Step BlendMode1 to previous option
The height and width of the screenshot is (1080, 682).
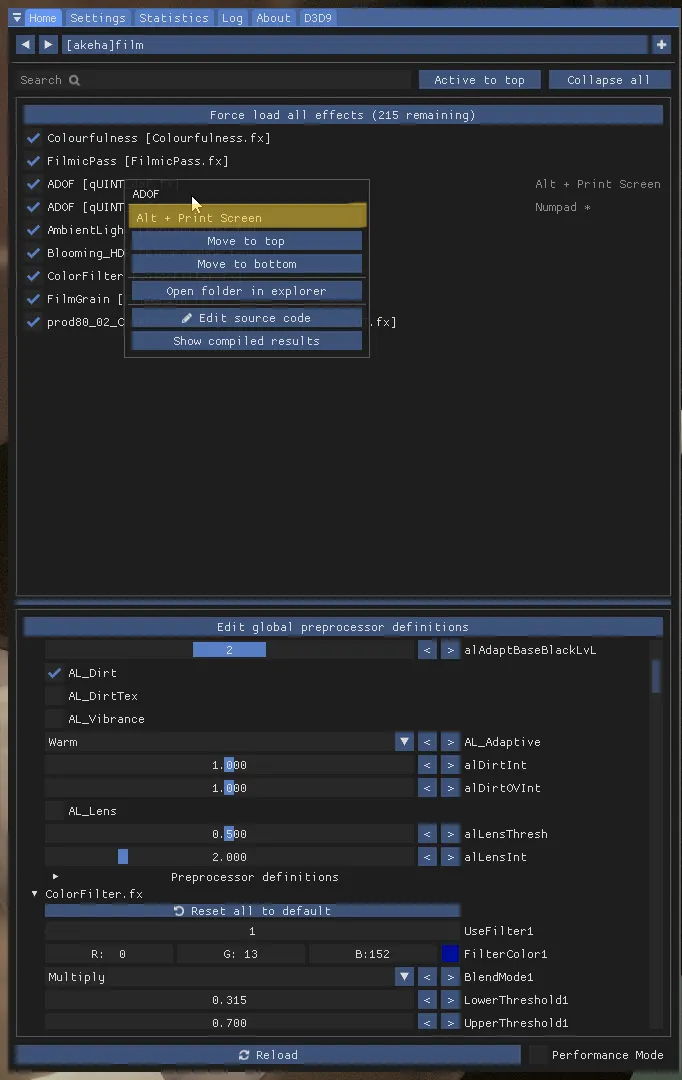tap(427, 977)
